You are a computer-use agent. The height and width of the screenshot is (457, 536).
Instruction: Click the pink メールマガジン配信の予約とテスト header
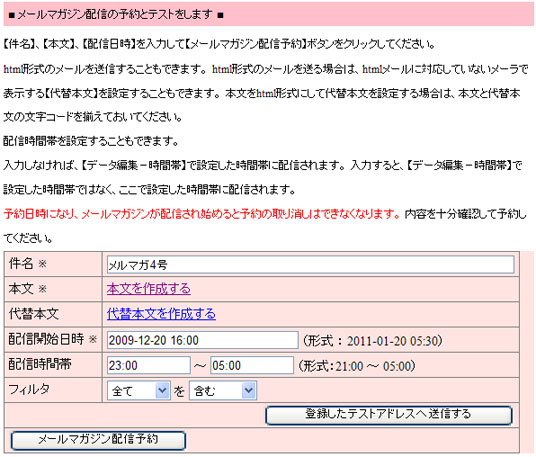(269, 15)
